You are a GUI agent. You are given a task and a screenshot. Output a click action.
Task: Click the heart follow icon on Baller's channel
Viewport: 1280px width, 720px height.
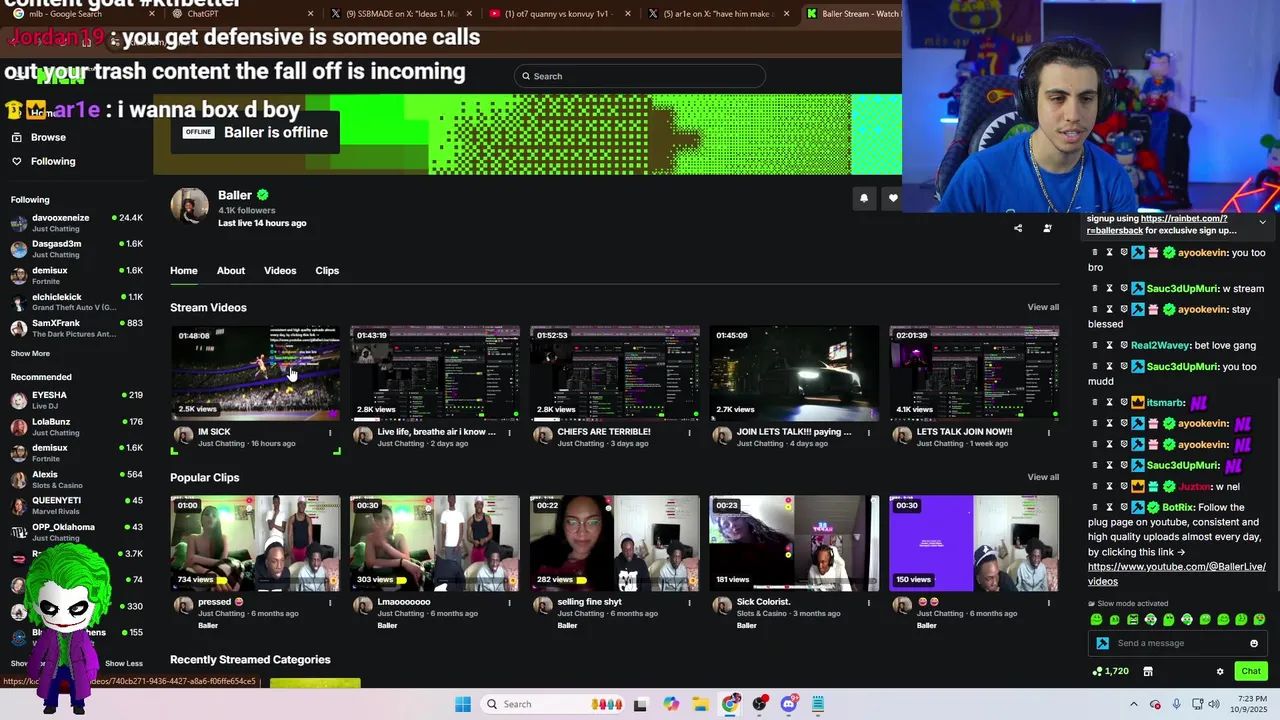(x=893, y=198)
